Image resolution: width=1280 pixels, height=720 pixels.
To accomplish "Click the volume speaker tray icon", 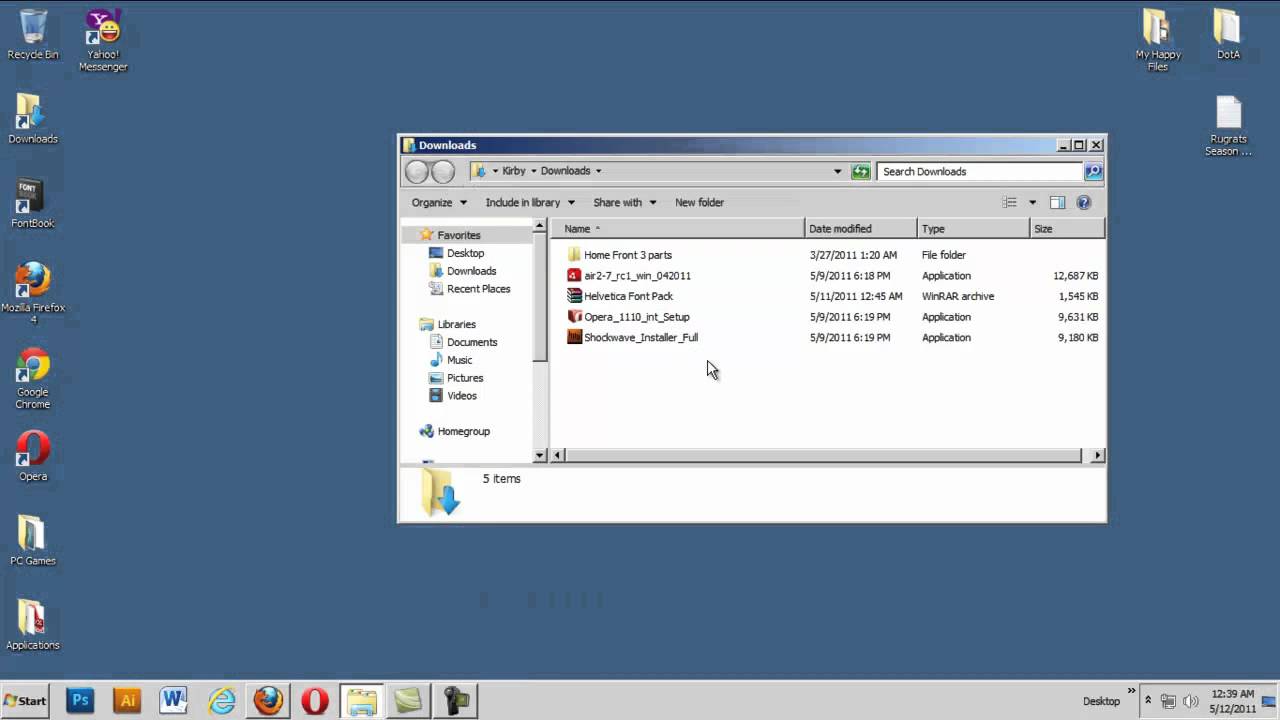I will click(x=1191, y=701).
